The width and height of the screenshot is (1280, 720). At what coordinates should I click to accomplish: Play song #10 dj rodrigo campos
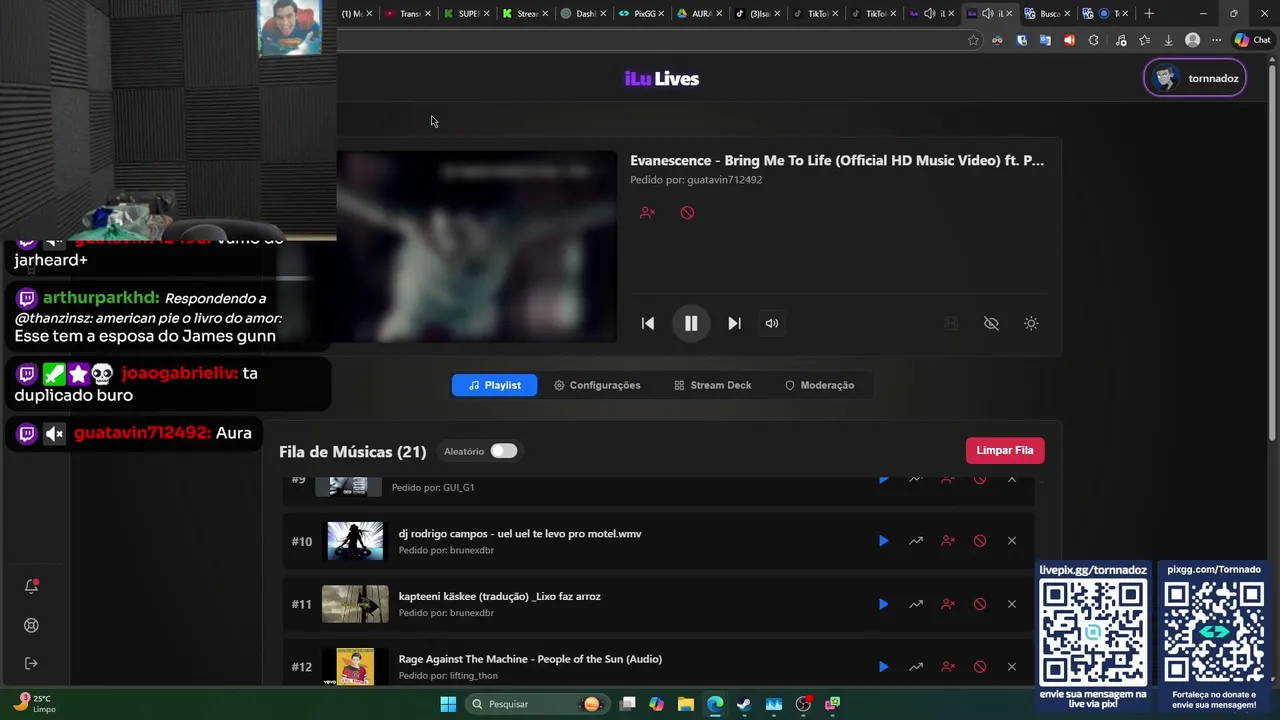[883, 541]
